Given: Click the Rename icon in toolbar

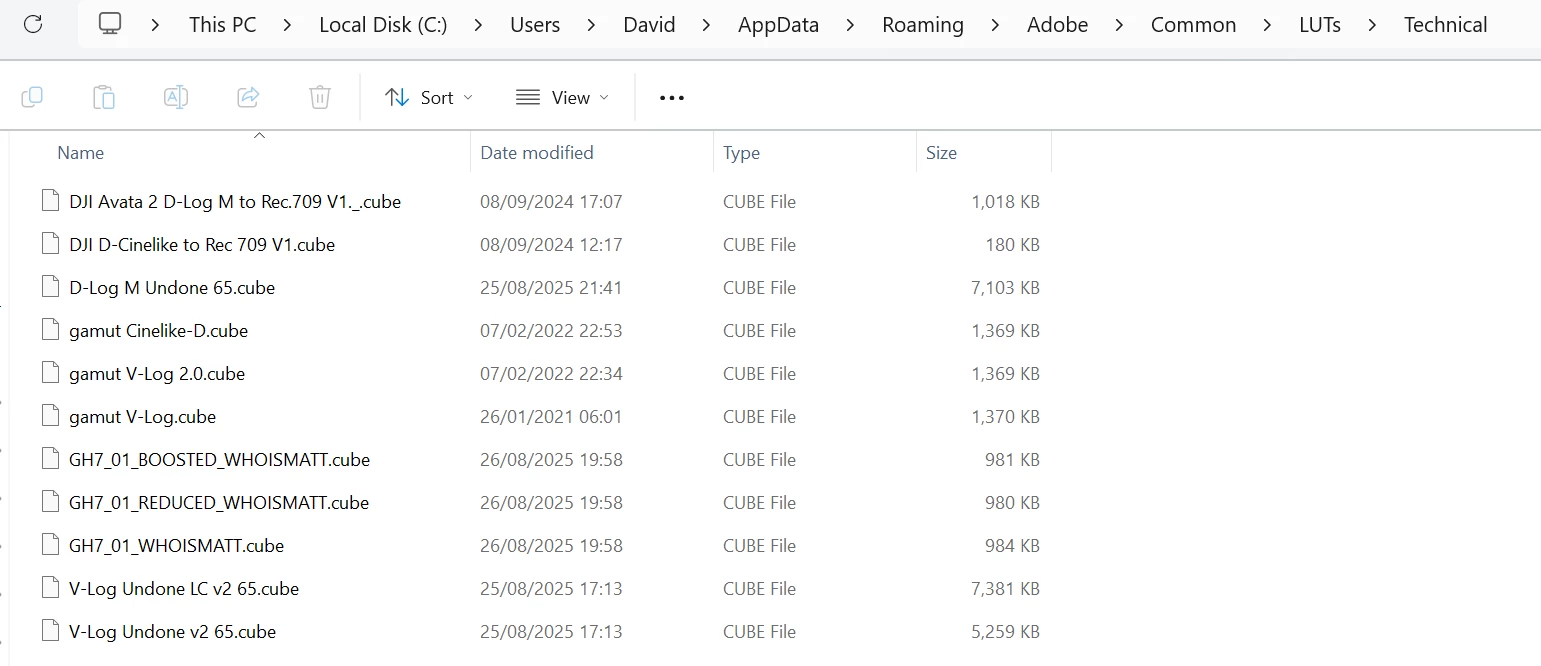Looking at the screenshot, I should 176,97.
